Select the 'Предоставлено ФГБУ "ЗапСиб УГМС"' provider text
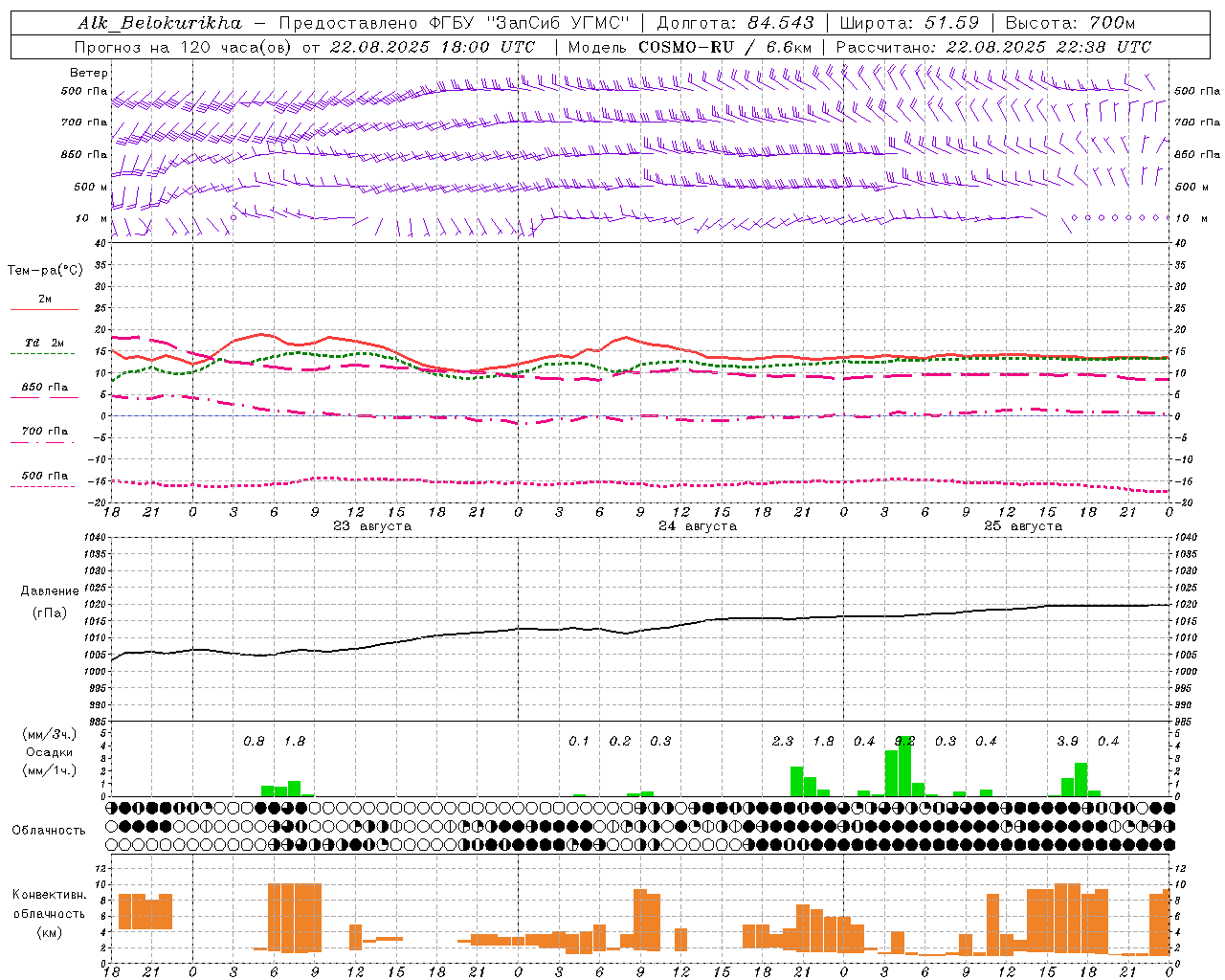Viewport: 1225px width, 980px height. point(455,23)
